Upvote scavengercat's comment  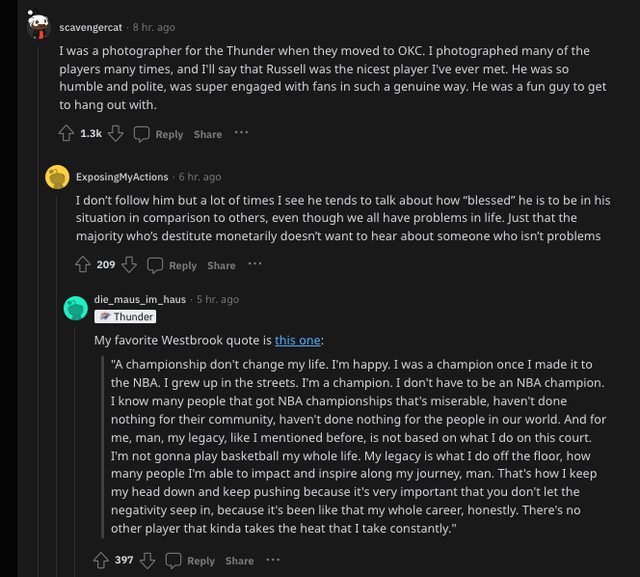pos(66,133)
